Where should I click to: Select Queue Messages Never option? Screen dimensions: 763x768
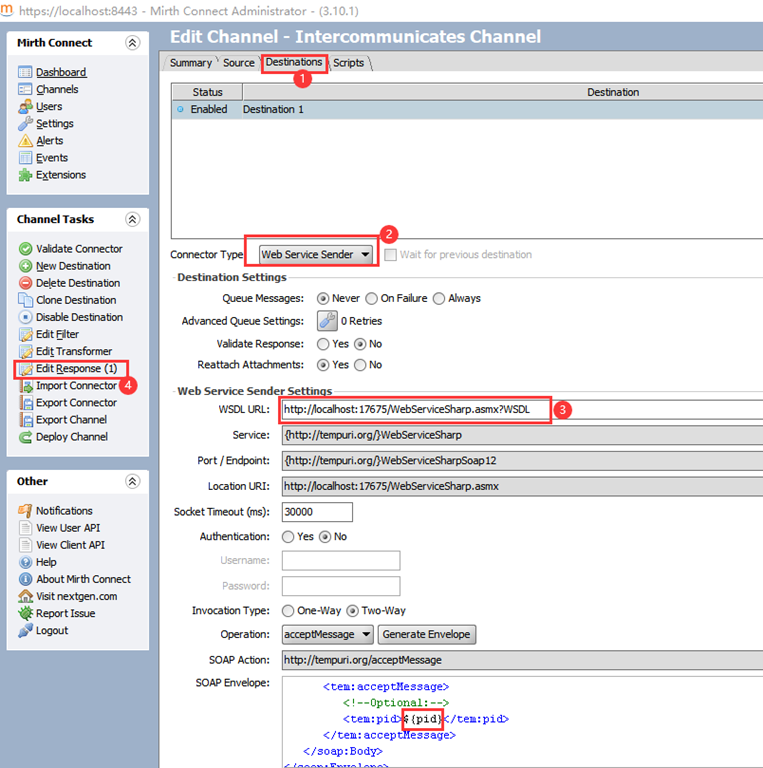(x=323, y=298)
